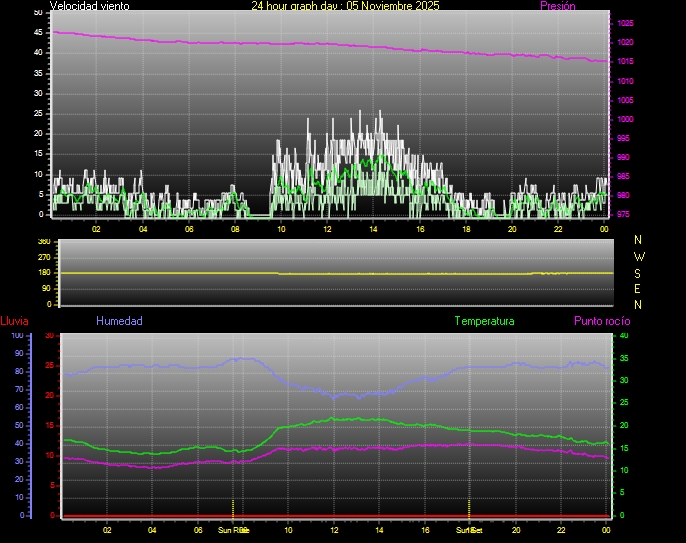Select the E compass direction letter

[640, 288]
